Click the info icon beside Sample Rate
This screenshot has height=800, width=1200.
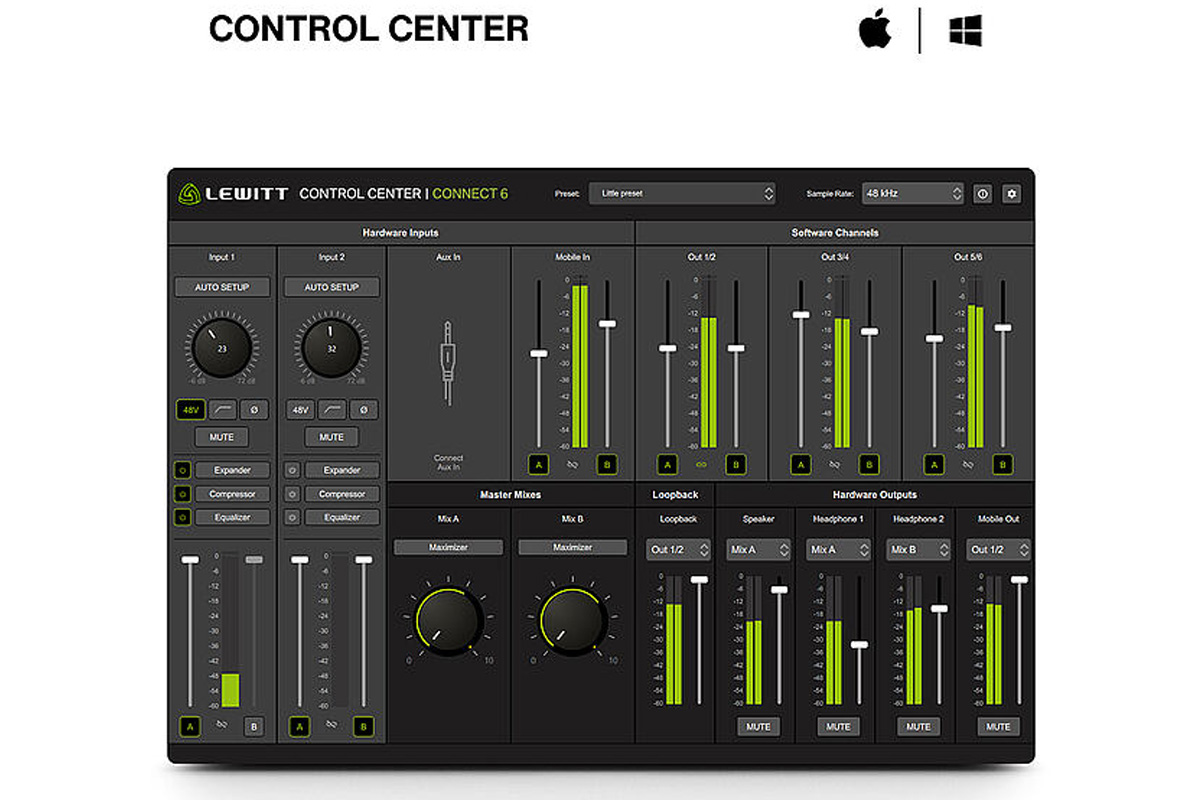point(982,194)
